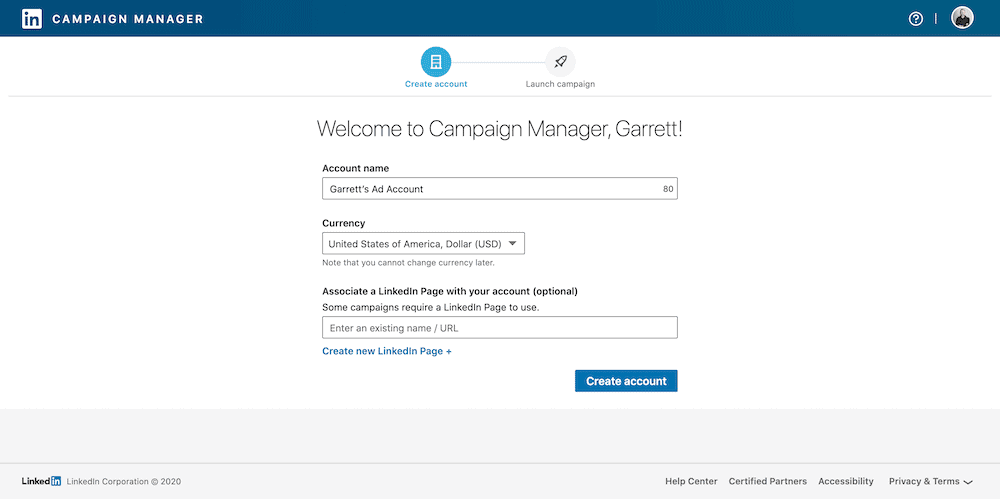Open the help question-mark icon
Image resolution: width=1000 pixels, height=499 pixels.
(x=916, y=19)
